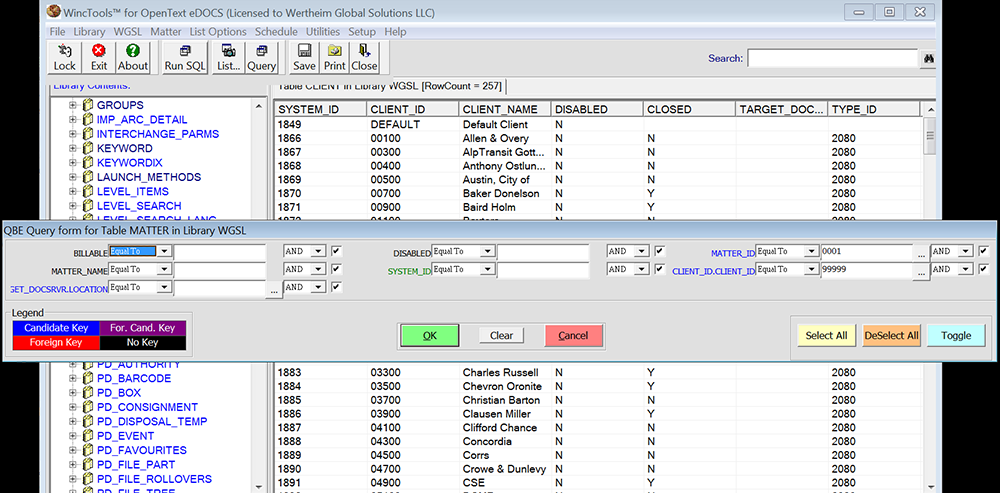This screenshot has width=1000, height=493.
Task: Open the Library menu
Action: click(x=89, y=31)
